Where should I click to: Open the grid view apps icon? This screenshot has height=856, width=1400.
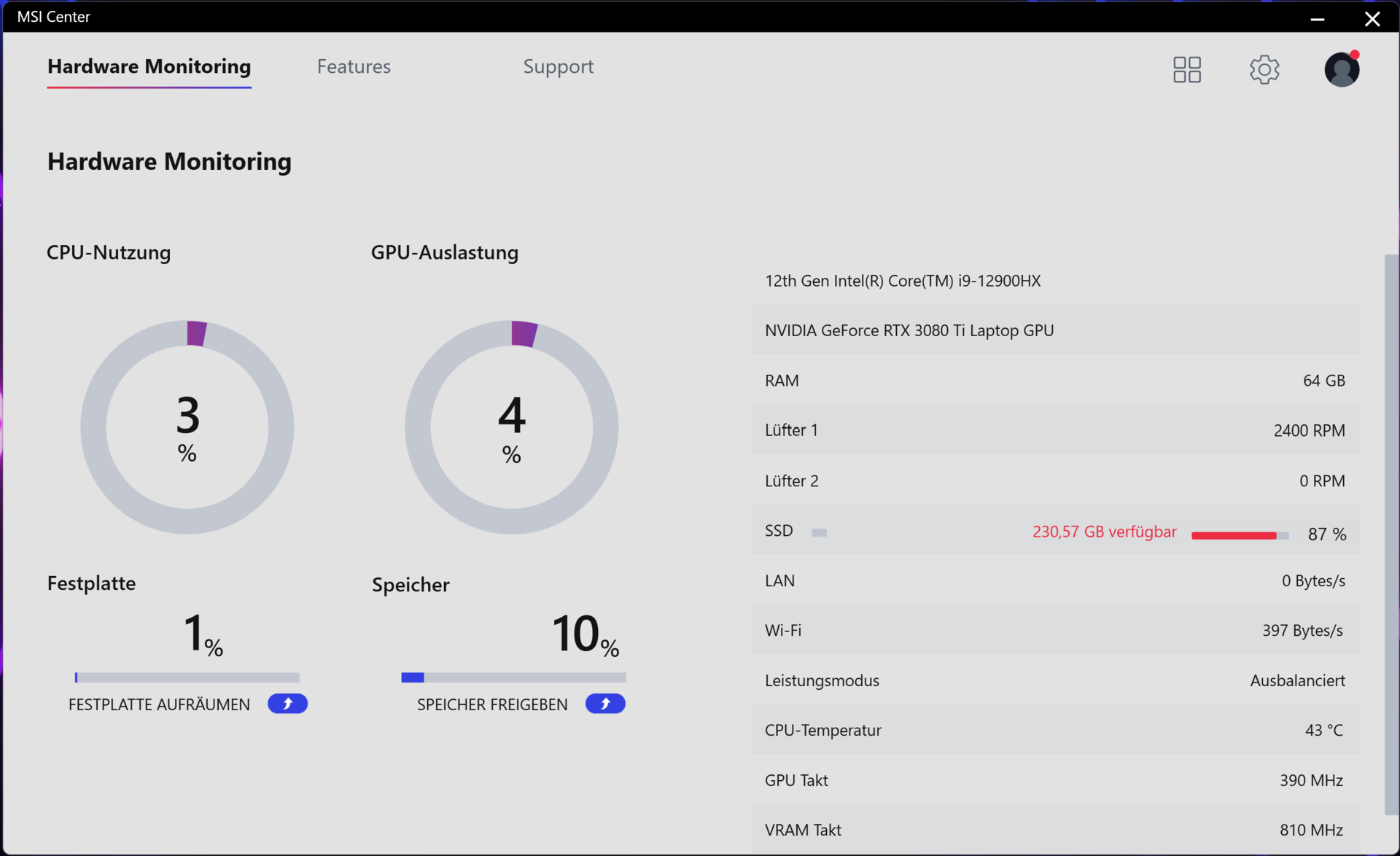pos(1186,69)
